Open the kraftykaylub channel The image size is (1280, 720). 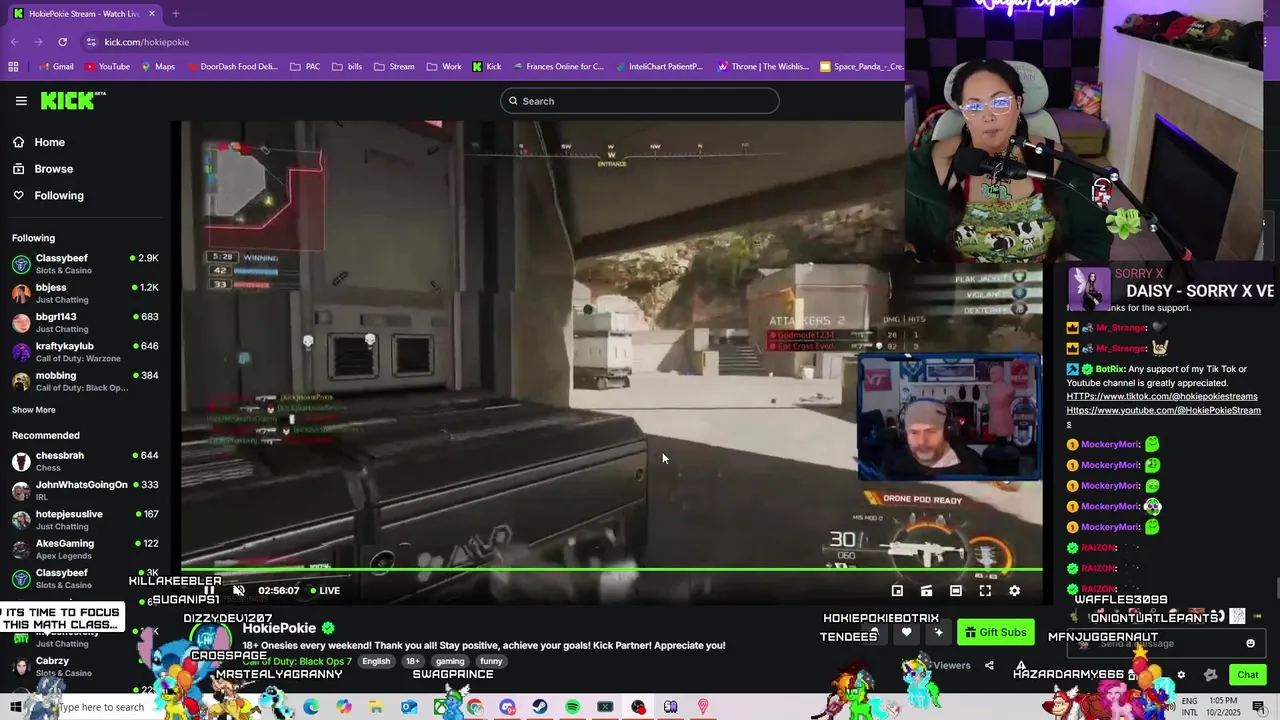[x=85, y=352]
